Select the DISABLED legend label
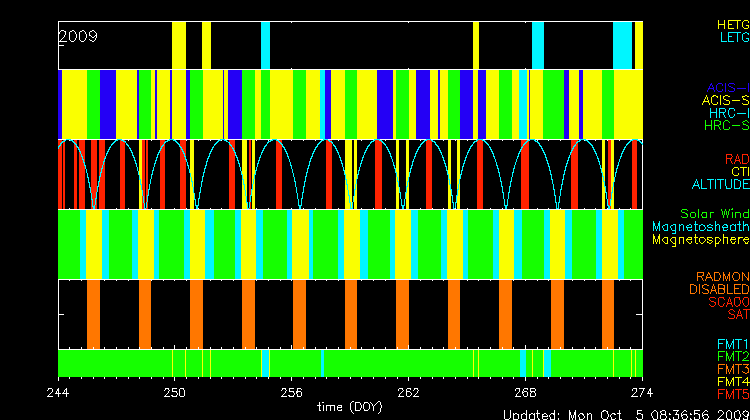750x420 pixels. [717, 289]
